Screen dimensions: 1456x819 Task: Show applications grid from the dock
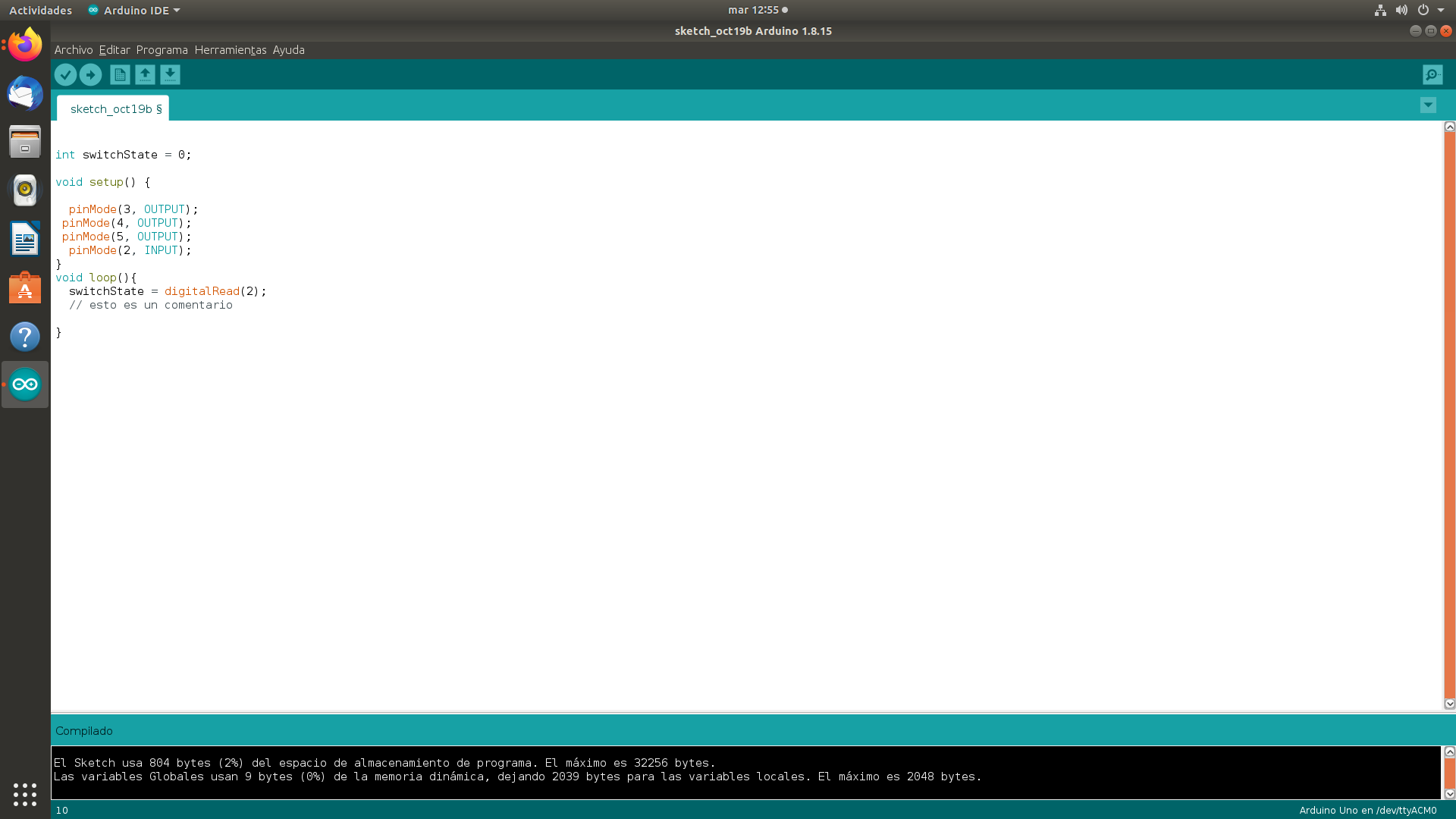(x=25, y=794)
